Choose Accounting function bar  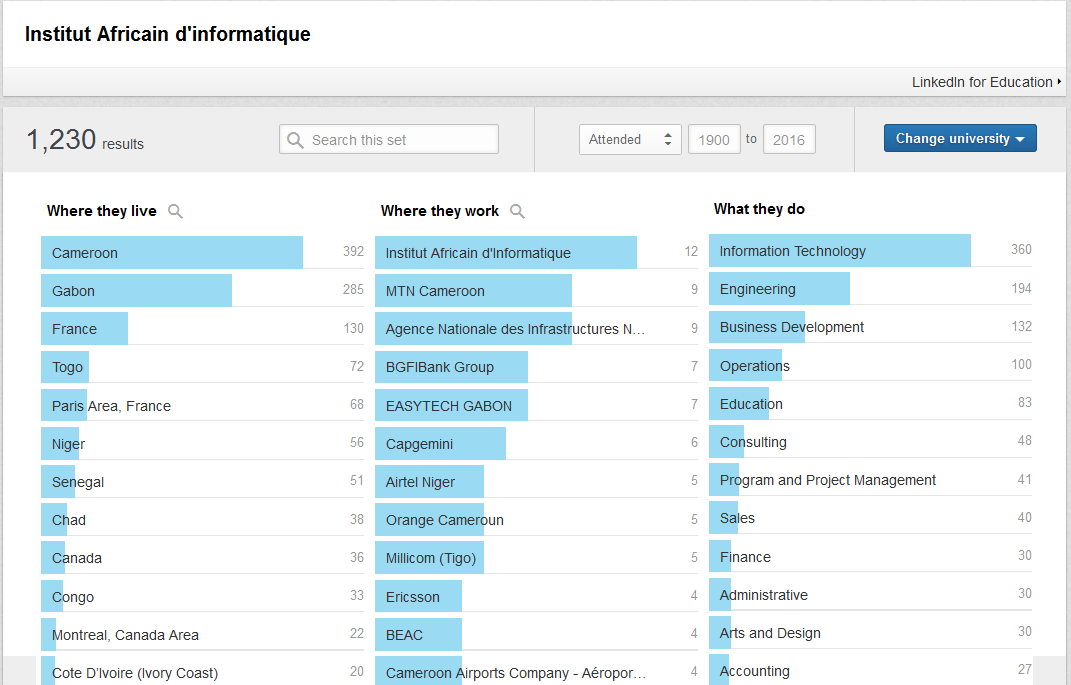coord(870,670)
